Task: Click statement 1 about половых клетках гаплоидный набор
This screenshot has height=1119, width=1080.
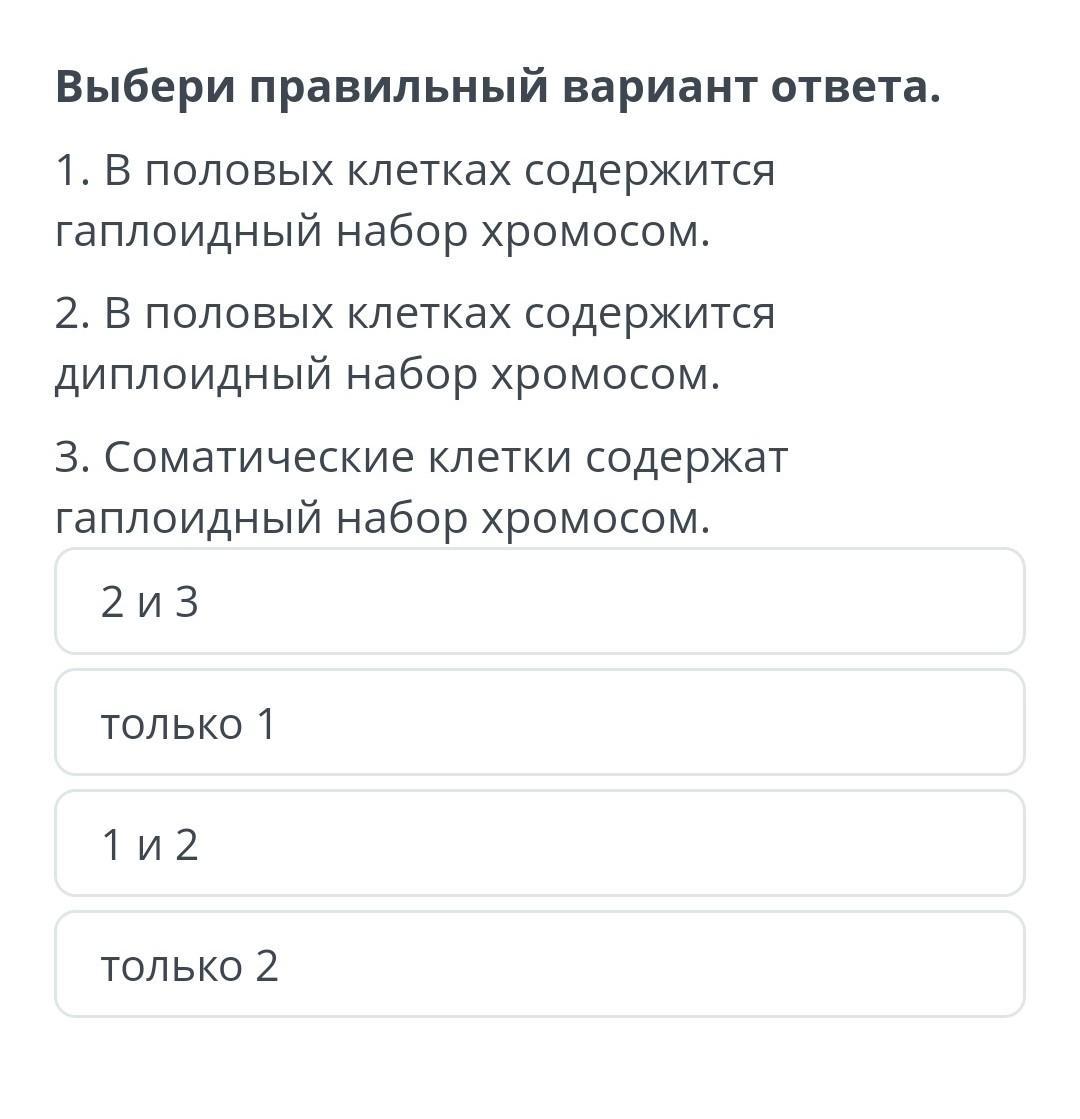Action: (x=415, y=201)
